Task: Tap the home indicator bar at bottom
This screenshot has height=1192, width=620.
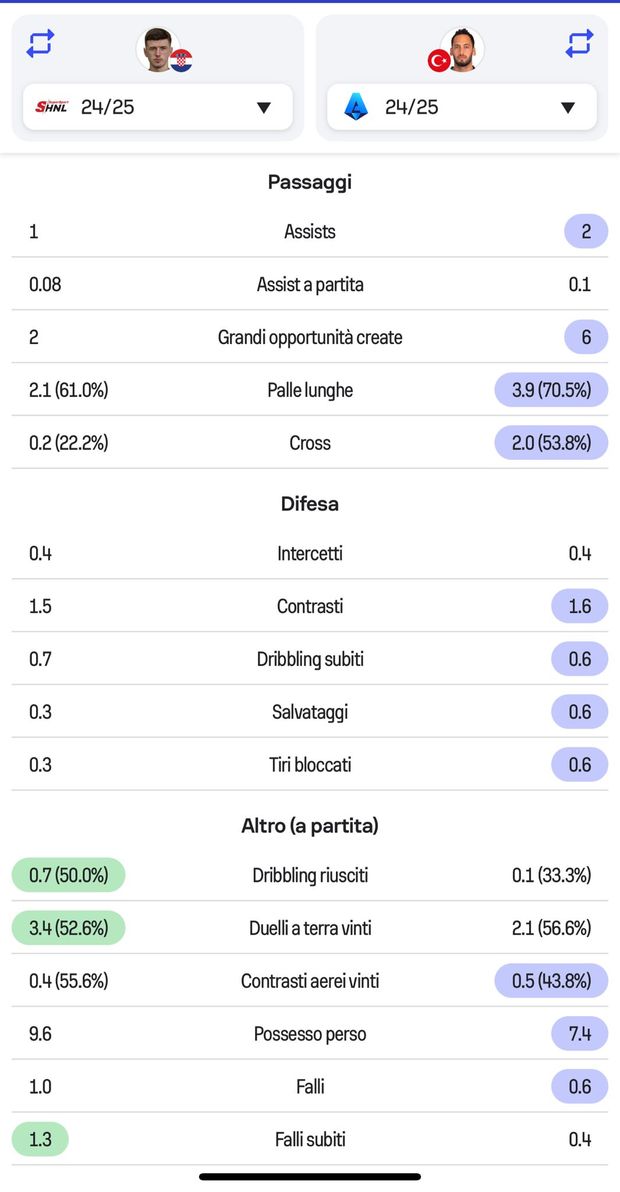Action: (310, 1177)
